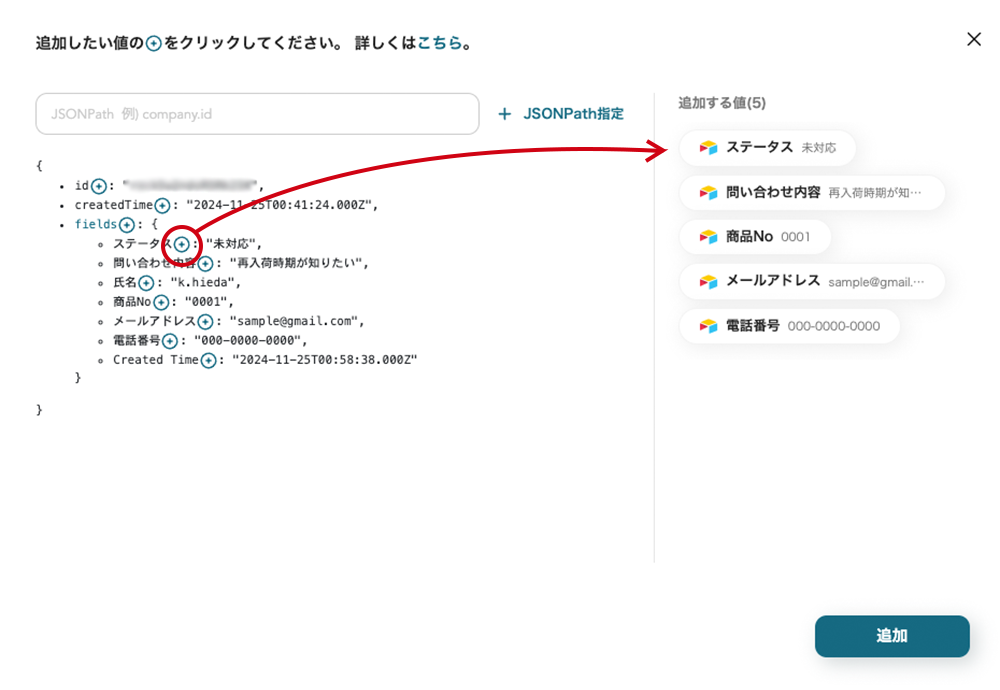
Task: Select the 問い合わせ内容 chip in added values
Action: pos(811,192)
